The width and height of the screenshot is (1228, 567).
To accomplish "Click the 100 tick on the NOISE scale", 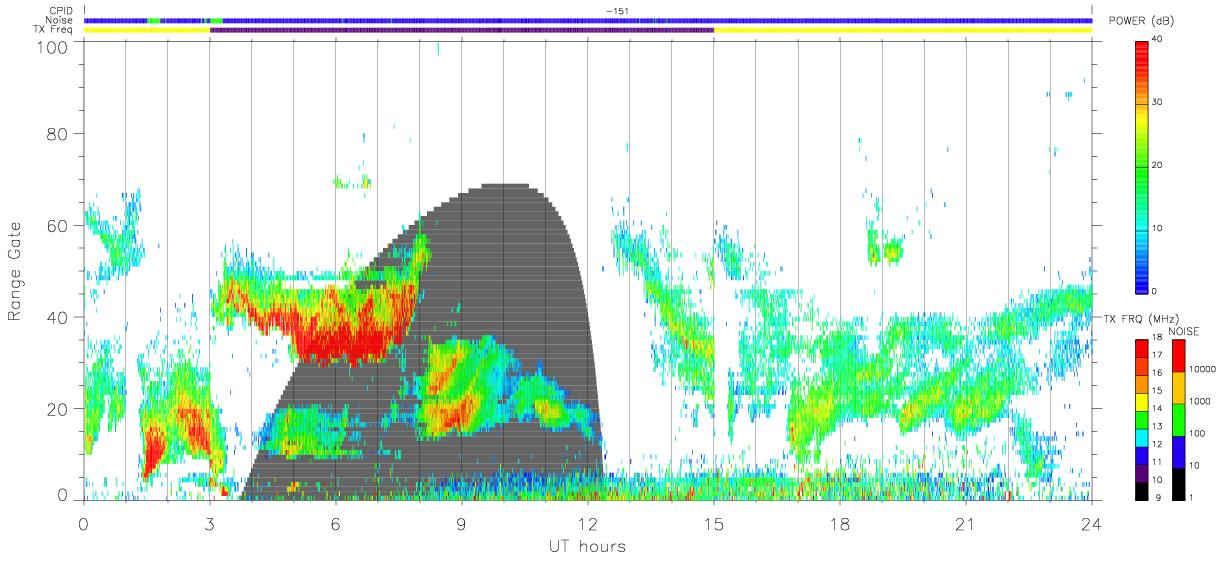I will pos(1199,434).
